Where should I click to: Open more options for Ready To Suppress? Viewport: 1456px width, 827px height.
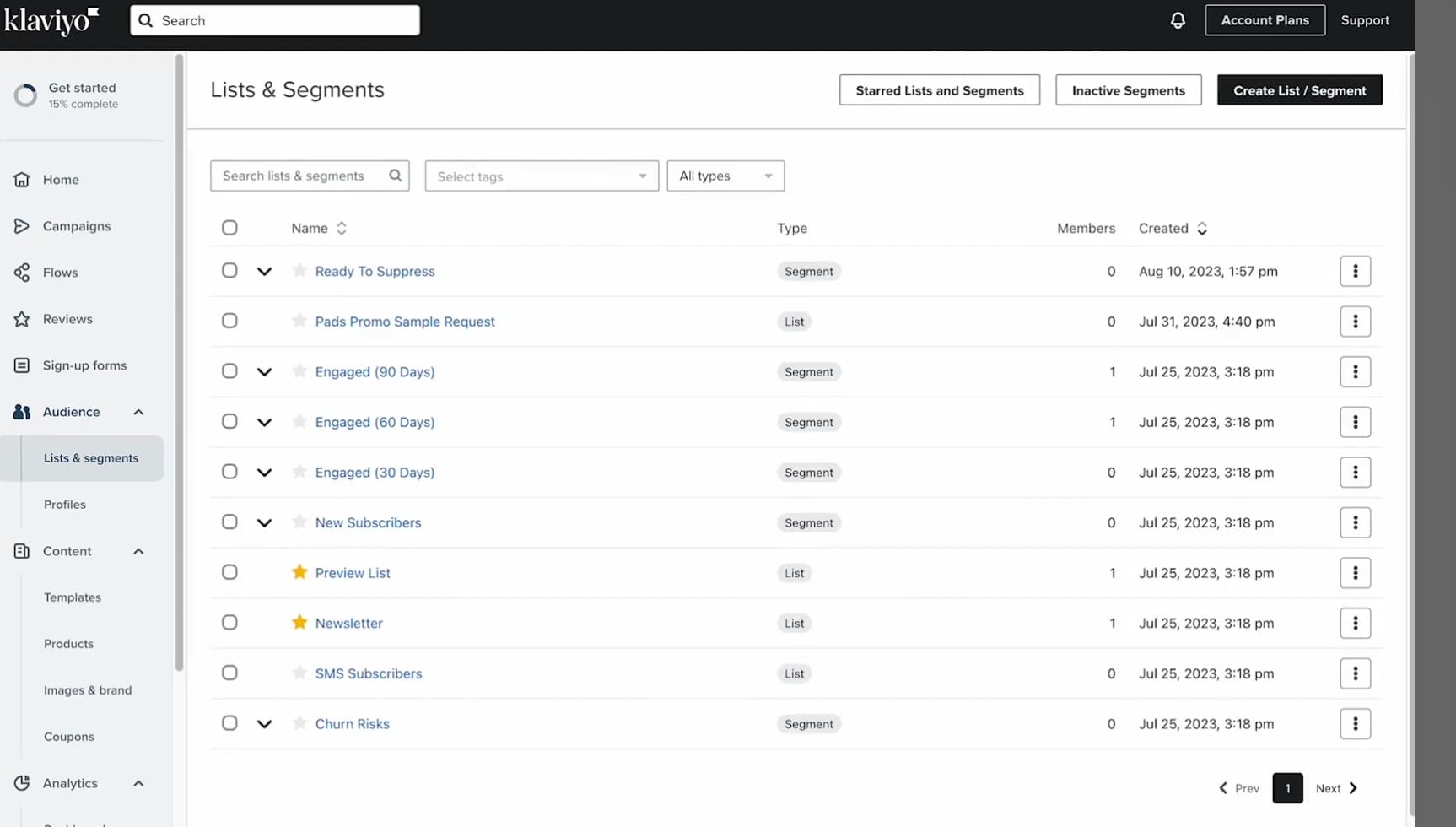[1355, 271]
